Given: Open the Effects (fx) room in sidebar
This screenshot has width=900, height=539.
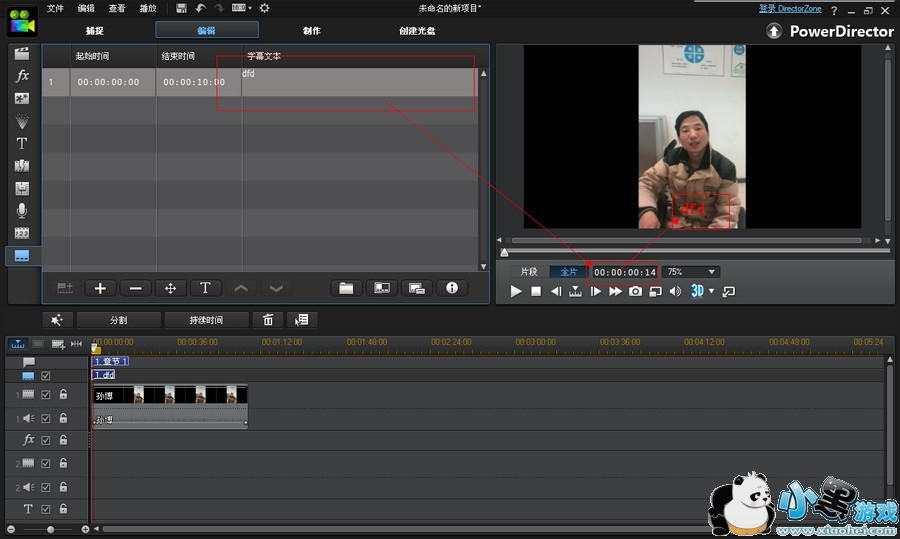Looking at the screenshot, I should tap(21, 76).
